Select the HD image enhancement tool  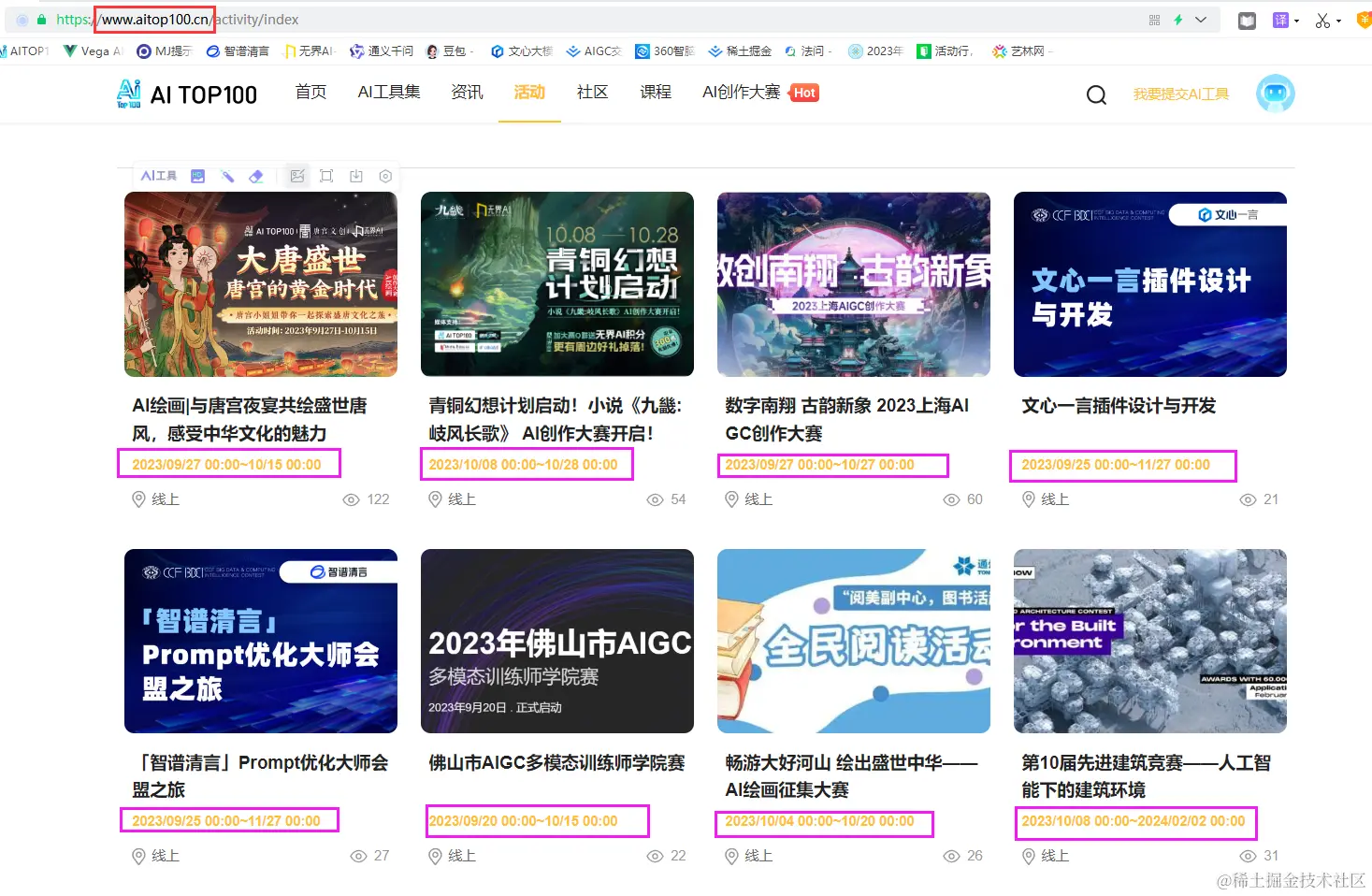[x=197, y=175]
